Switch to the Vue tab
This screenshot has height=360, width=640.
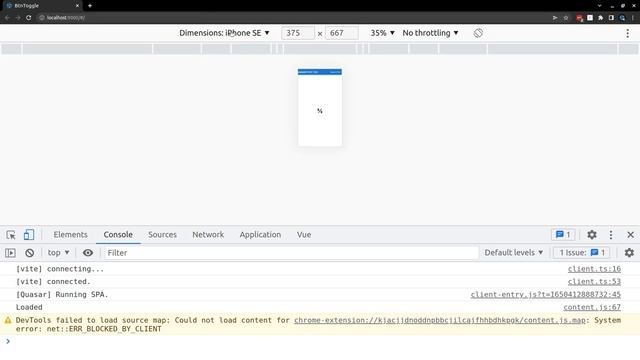(x=304, y=235)
